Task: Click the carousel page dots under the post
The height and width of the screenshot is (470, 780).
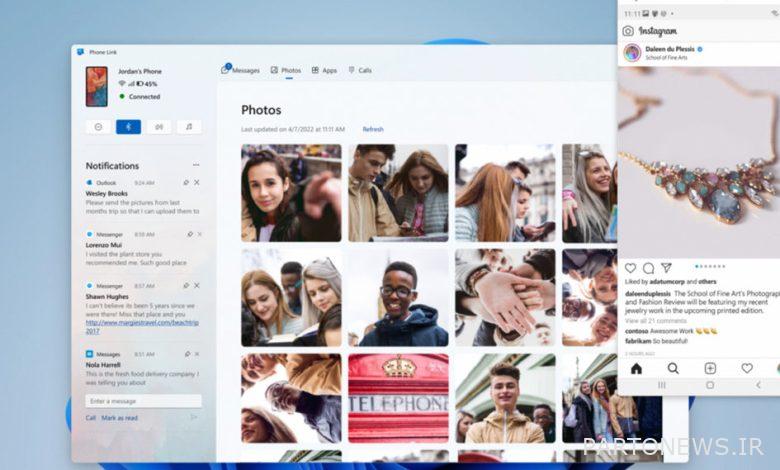Action: (x=710, y=266)
